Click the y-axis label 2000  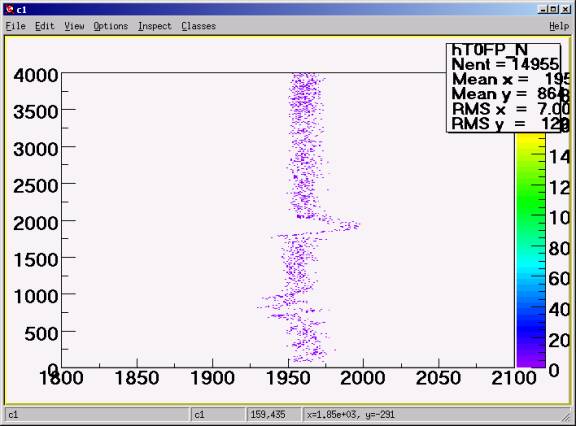(x=36, y=223)
